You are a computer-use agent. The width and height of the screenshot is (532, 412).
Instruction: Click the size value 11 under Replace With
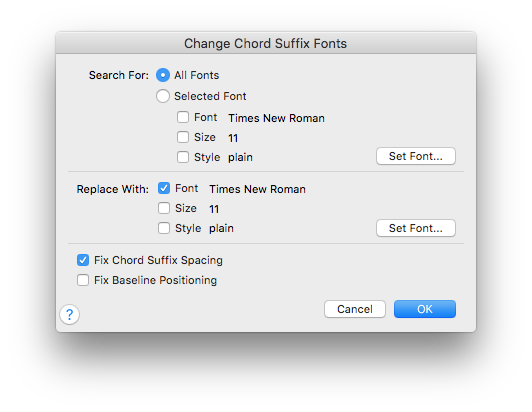tap(214, 209)
